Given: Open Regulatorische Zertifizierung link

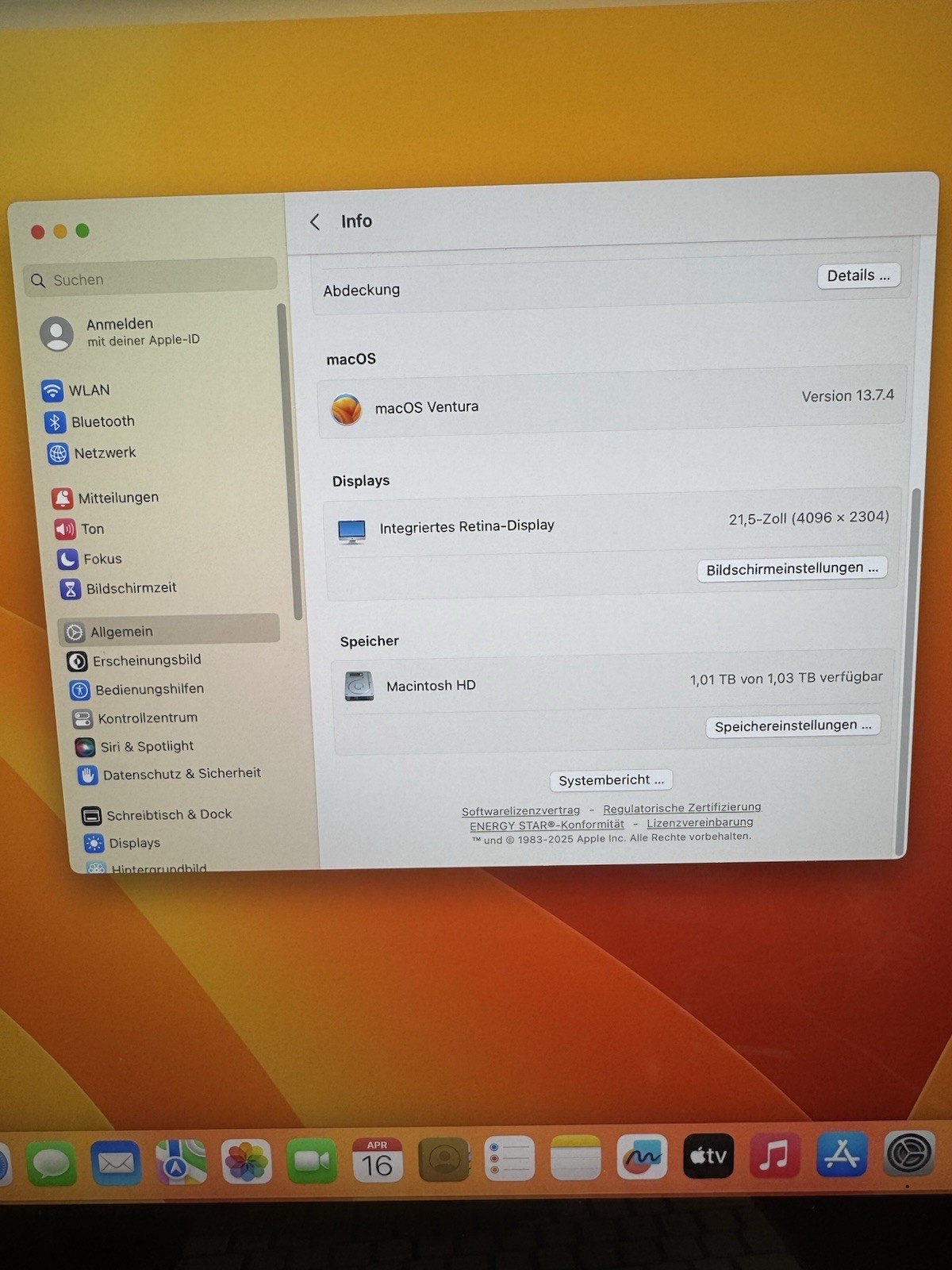Looking at the screenshot, I should pyautogui.click(x=681, y=807).
